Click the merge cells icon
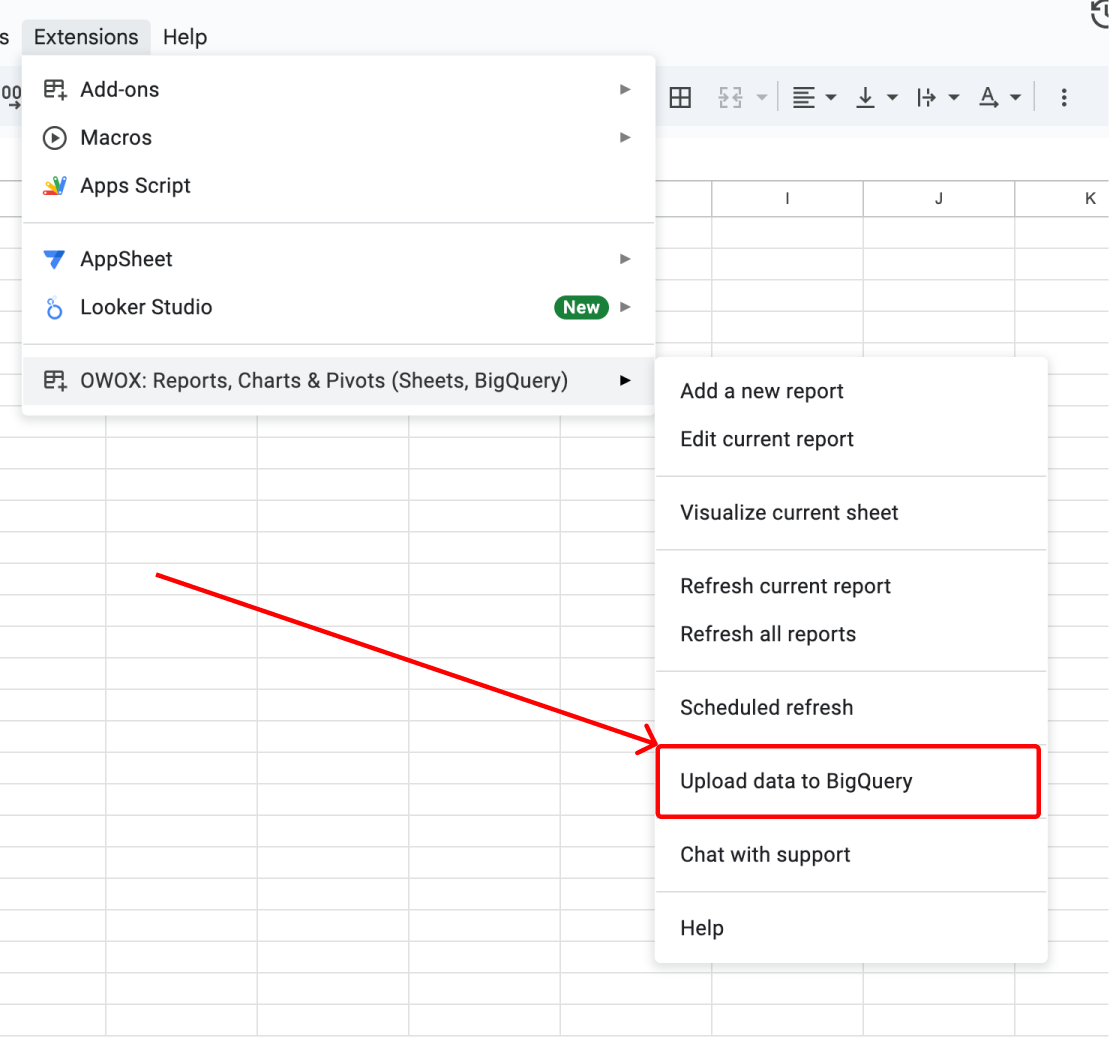This screenshot has height=1037, width=1109. click(730, 97)
